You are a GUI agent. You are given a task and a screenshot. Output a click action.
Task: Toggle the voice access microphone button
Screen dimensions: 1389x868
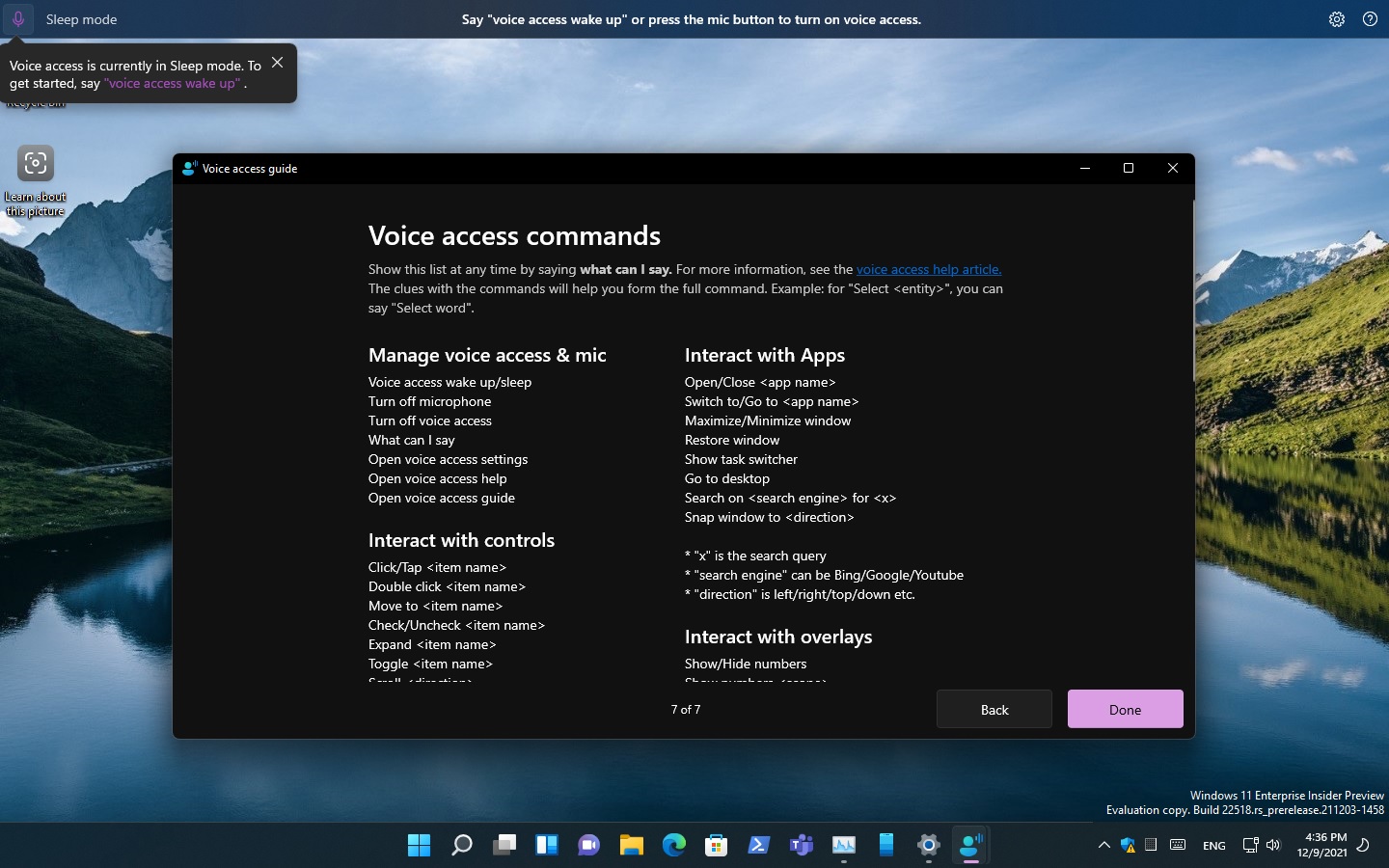point(16,19)
